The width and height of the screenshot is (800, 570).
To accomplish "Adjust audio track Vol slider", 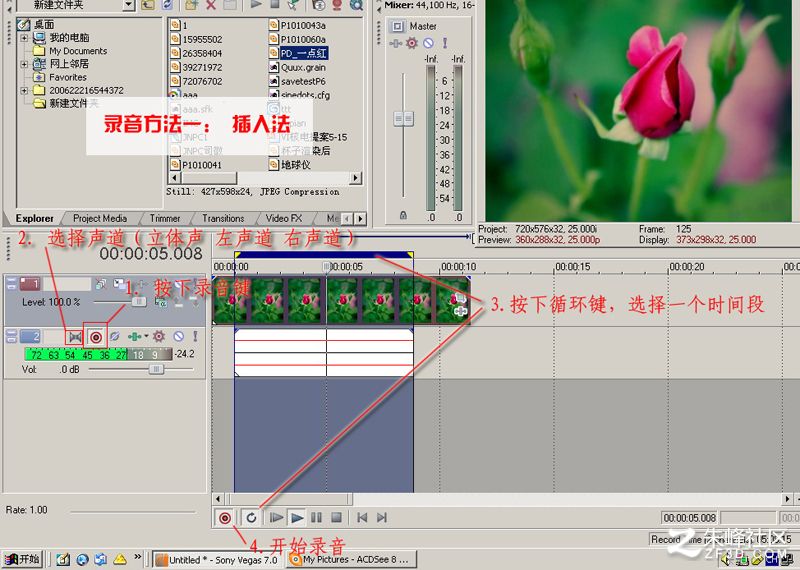I will [x=156, y=369].
